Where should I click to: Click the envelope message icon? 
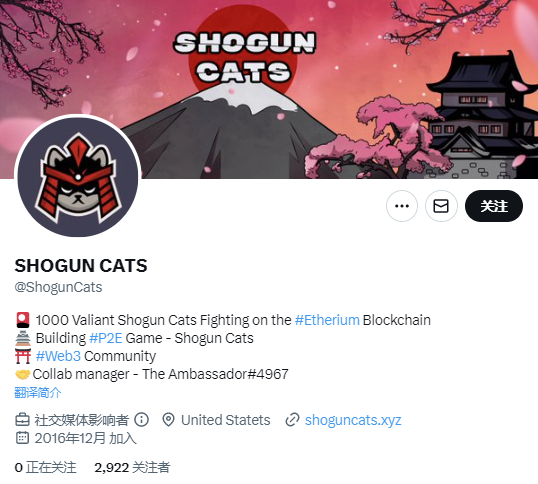(441, 206)
